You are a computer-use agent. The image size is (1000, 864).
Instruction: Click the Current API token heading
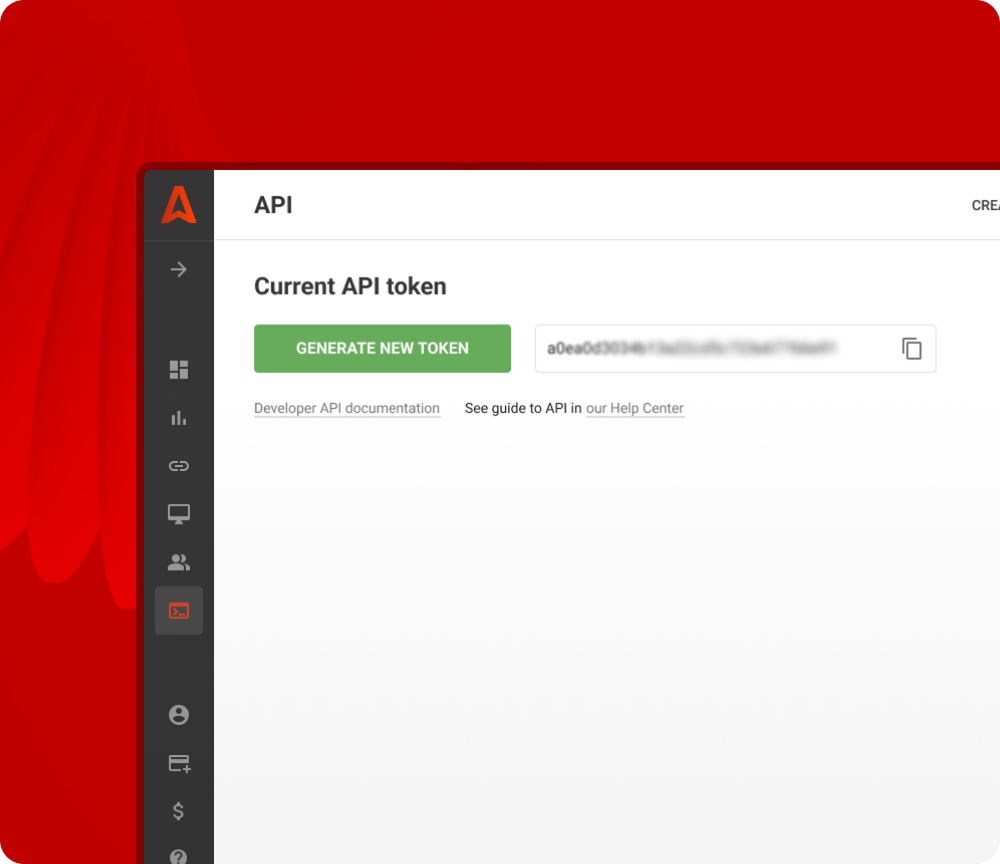[350, 286]
